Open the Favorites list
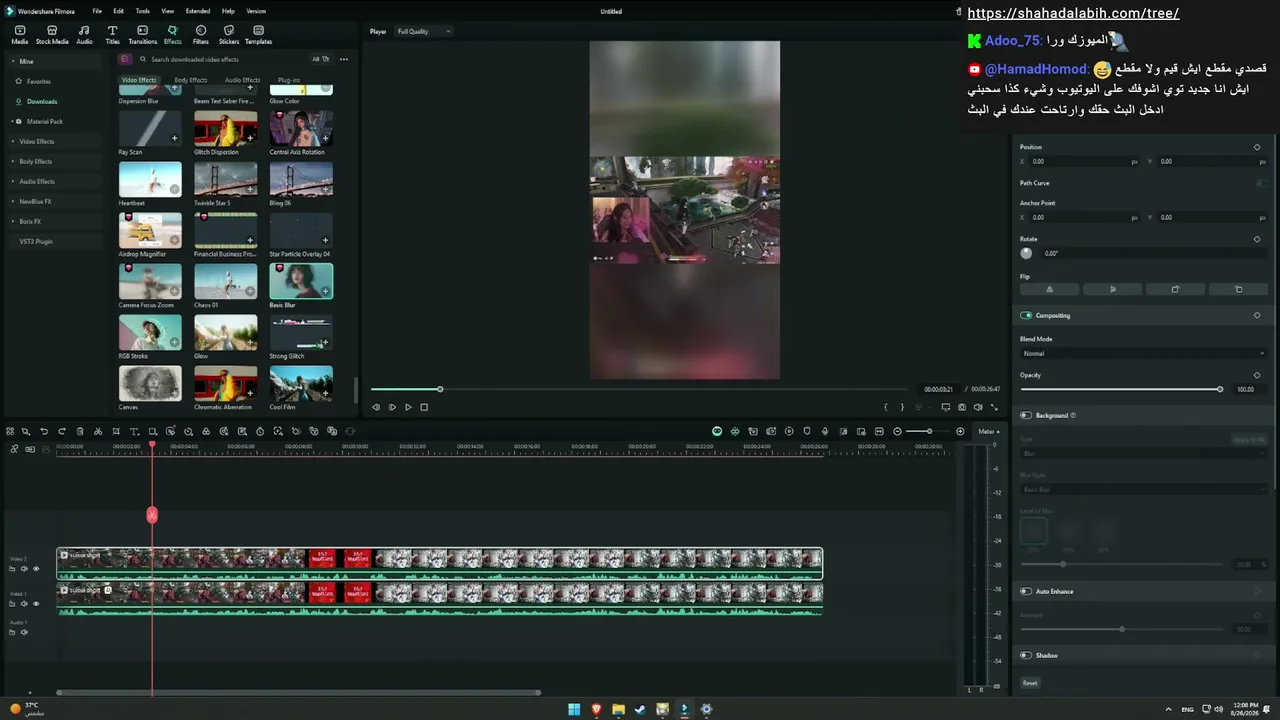The width and height of the screenshot is (1280, 720). click(x=39, y=81)
